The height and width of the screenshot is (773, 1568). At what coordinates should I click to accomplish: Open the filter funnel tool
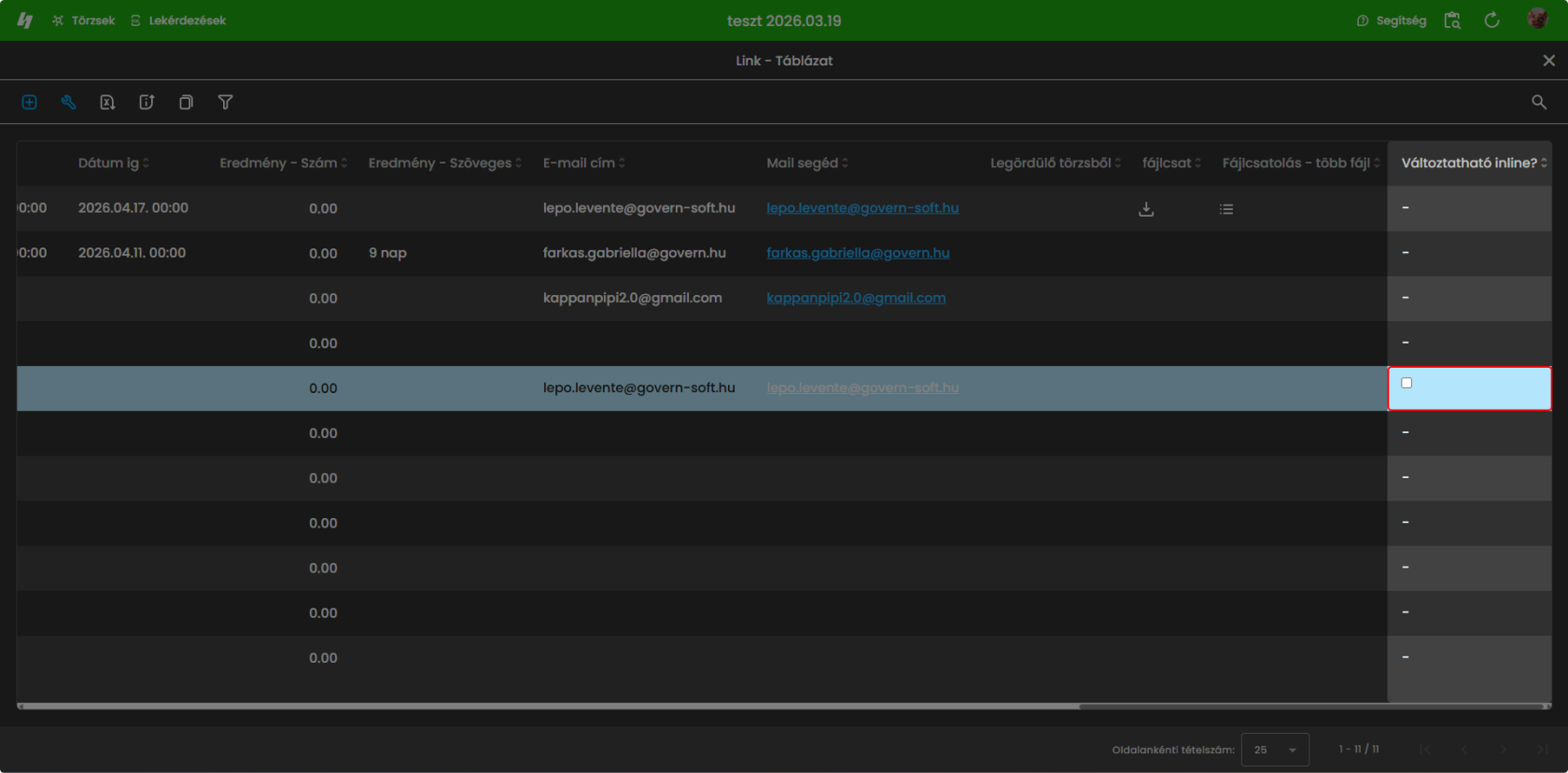(225, 103)
